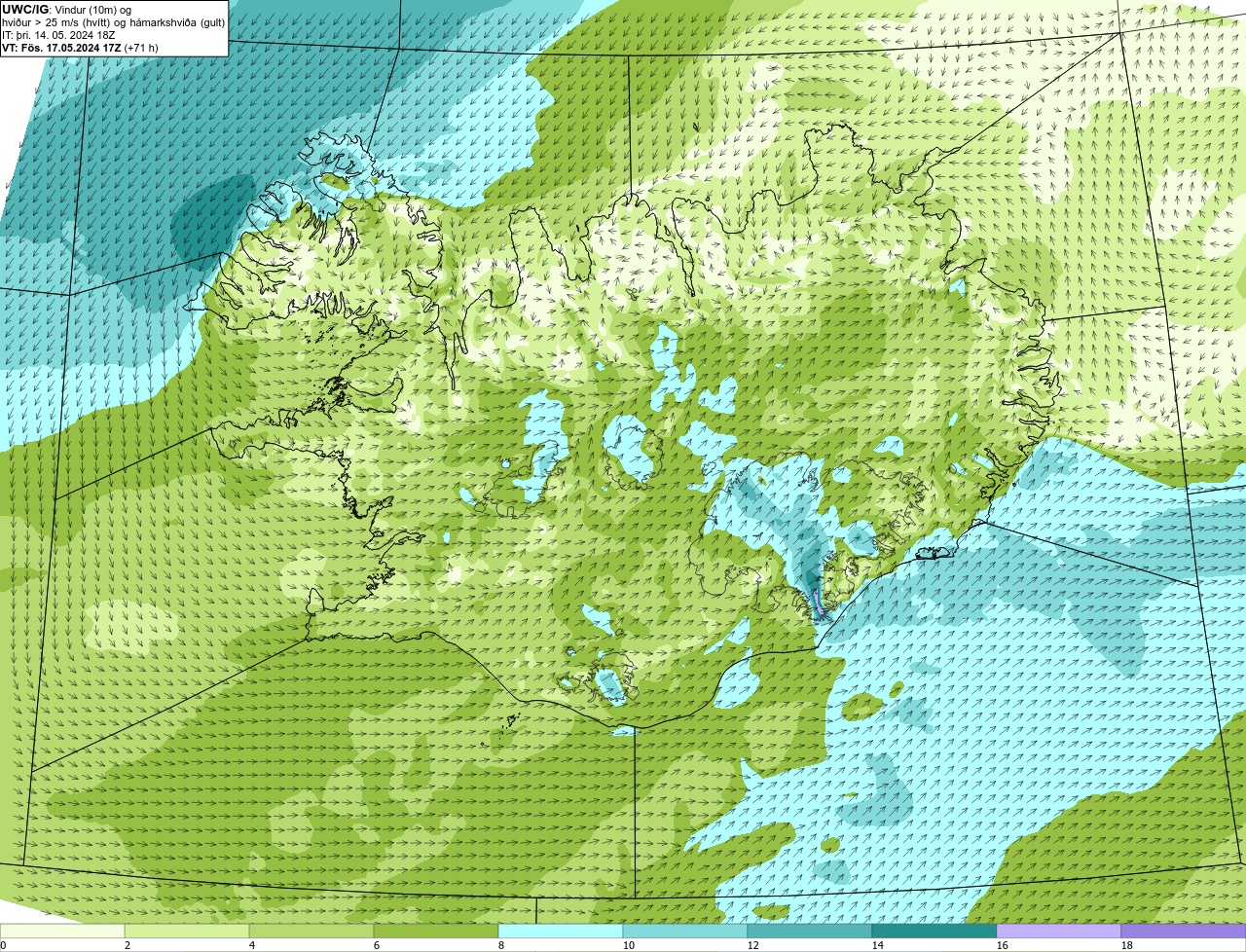Choose the 6–8 m/s olive green swatch
1246x952 pixels.
point(436,931)
